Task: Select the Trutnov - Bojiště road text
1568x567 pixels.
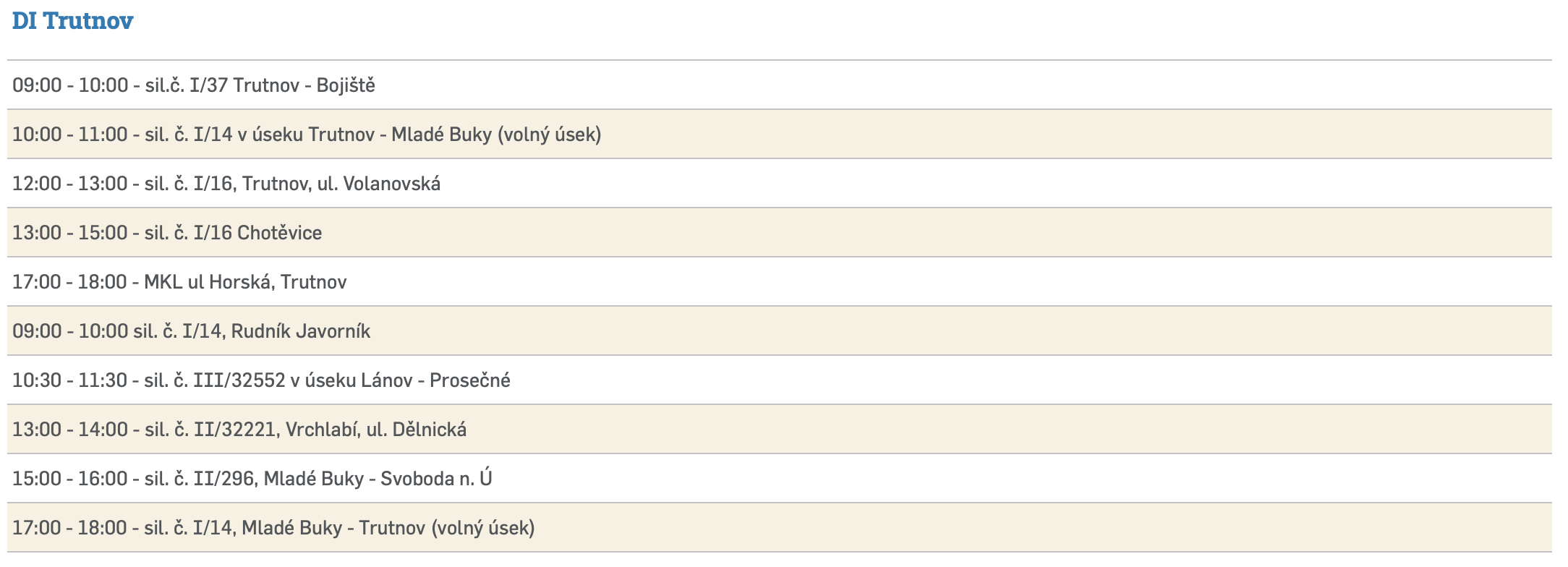Action: click(304, 85)
